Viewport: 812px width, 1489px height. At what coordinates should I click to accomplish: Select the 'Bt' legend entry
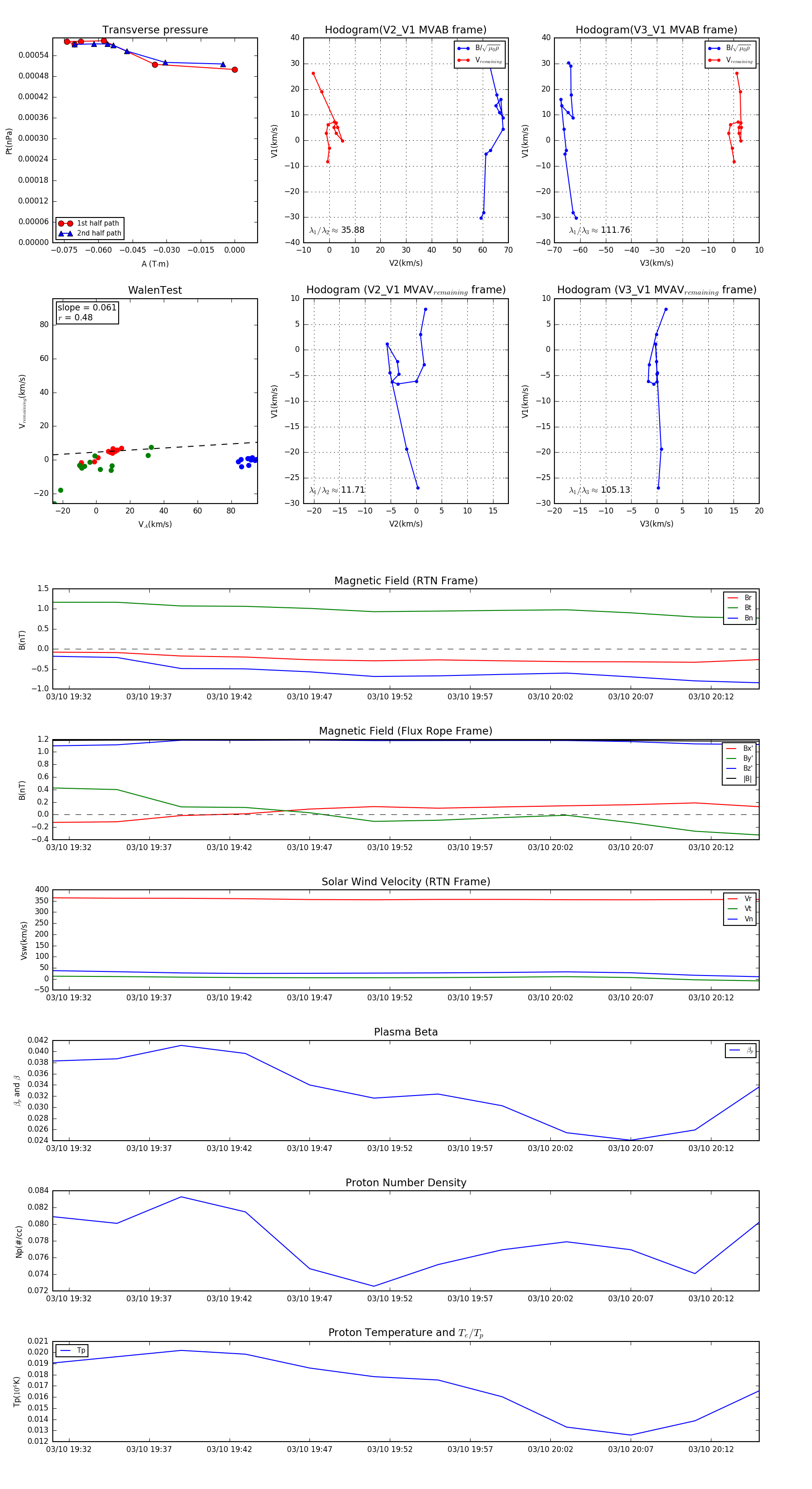(x=740, y=607)
